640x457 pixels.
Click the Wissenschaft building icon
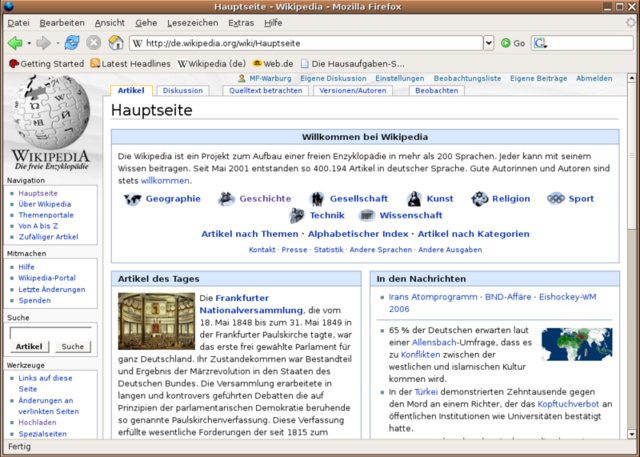(x=367, y=215)
